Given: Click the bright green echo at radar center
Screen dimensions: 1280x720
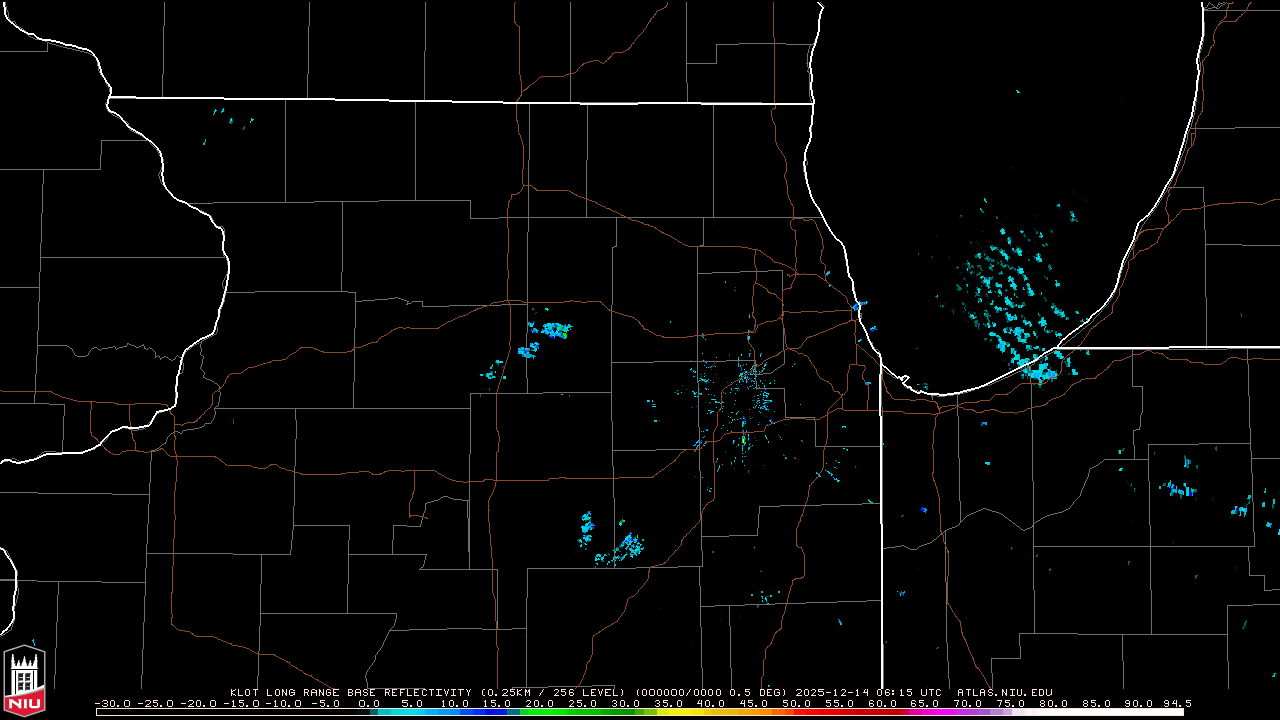Looking at the screenshot, I should [x=744, y=438].
